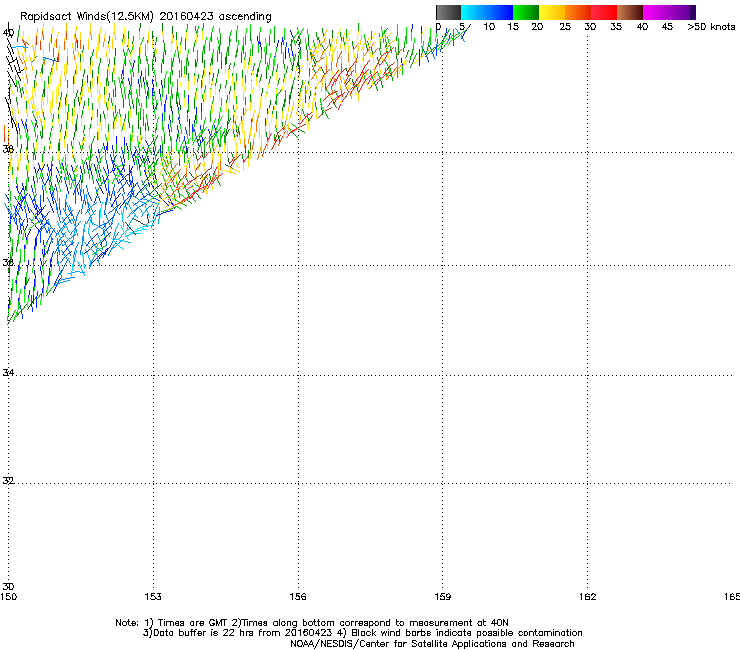Click the latitude label 38
The image size is (740, 650).
(8, 149)
